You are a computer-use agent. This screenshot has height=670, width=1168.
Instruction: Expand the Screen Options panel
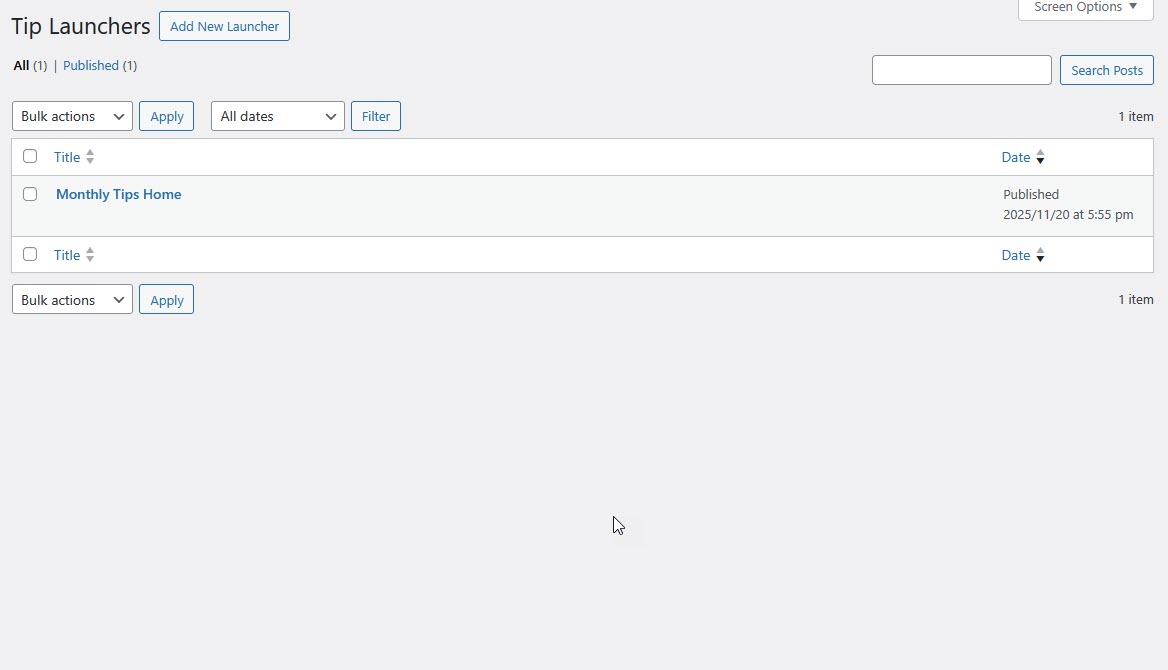tap(1084, 8)
